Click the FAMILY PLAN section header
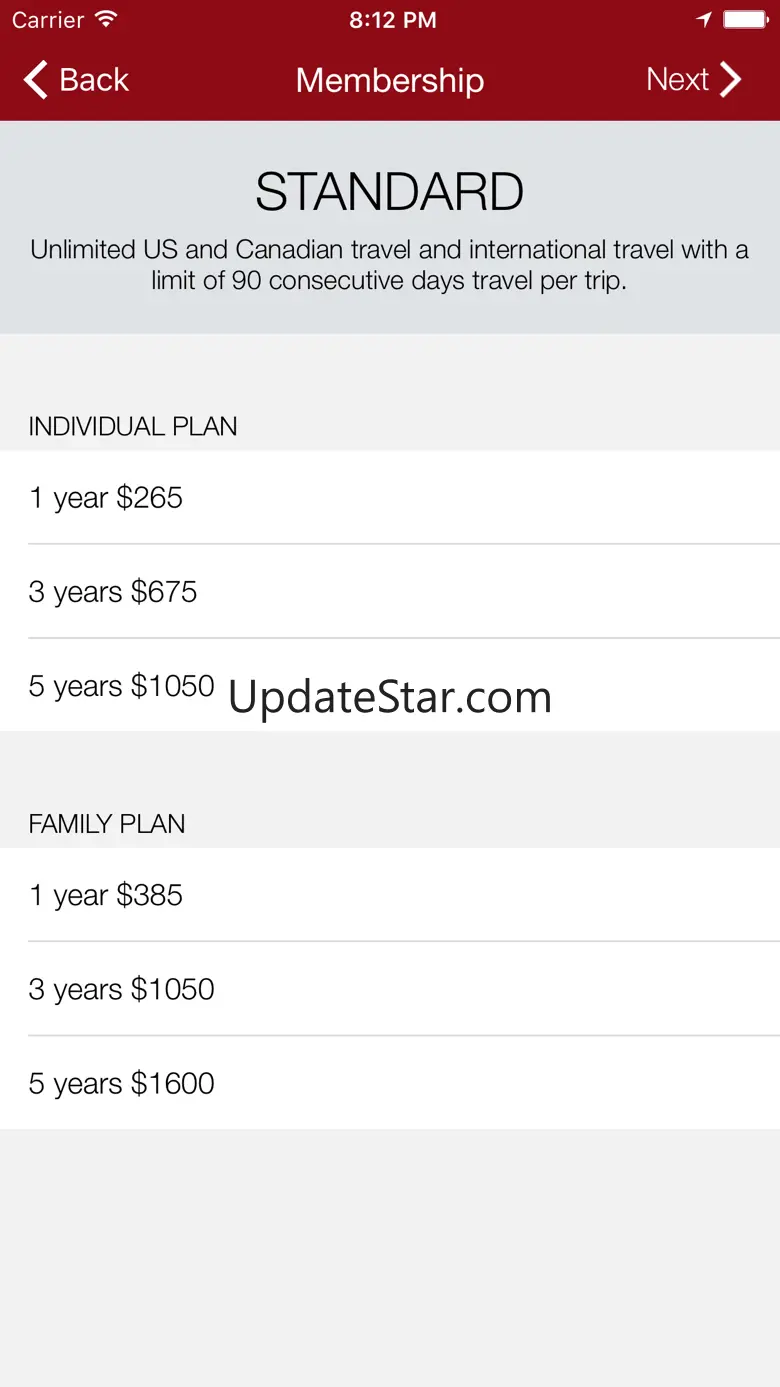The height and width of the screenshot is (1387, 780). [107, 824]
